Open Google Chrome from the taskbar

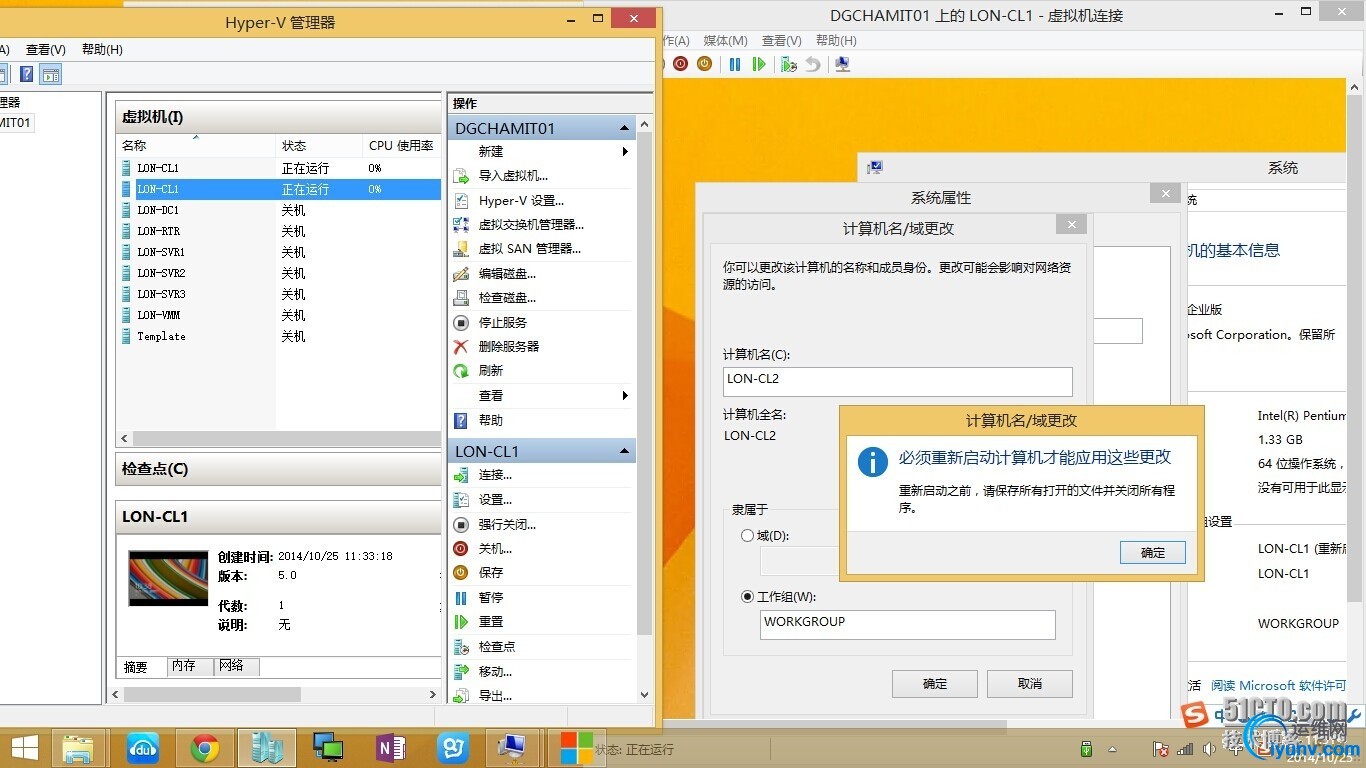(x=205, y=748)
